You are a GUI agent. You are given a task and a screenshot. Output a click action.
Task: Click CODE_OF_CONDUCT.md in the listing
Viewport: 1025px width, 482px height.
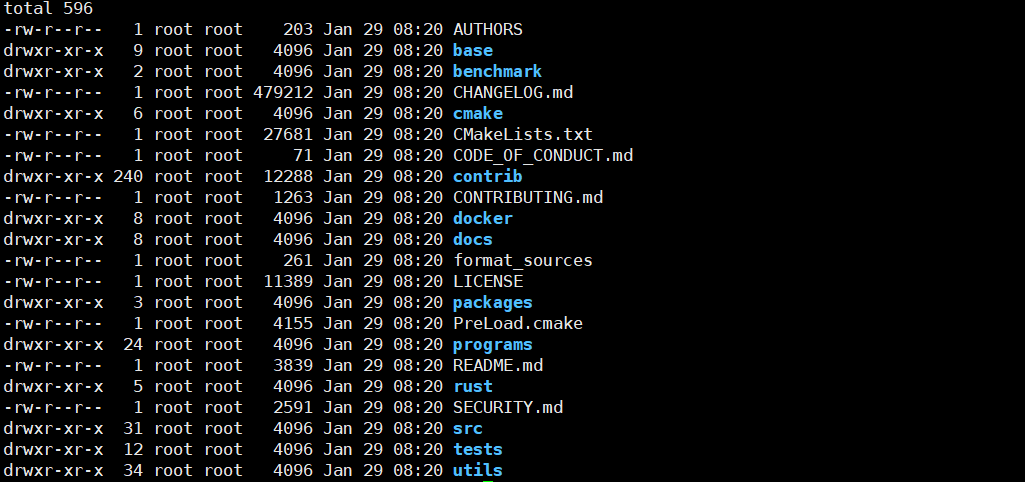coord(542,155)
